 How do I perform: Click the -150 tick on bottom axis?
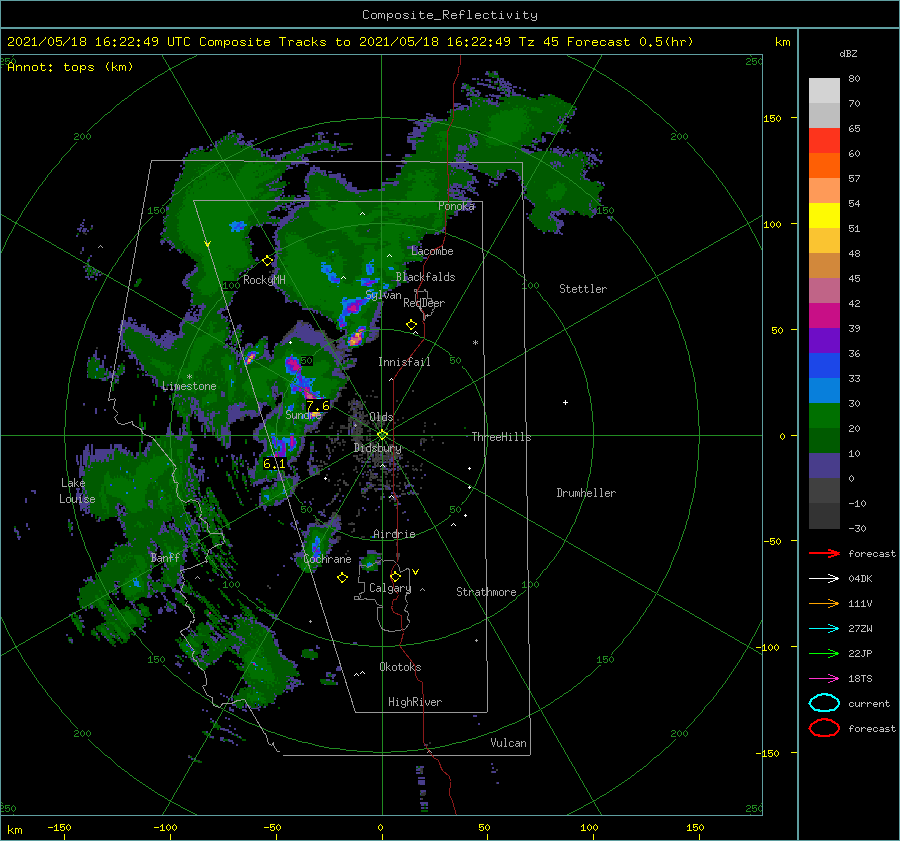coord(59,827)
